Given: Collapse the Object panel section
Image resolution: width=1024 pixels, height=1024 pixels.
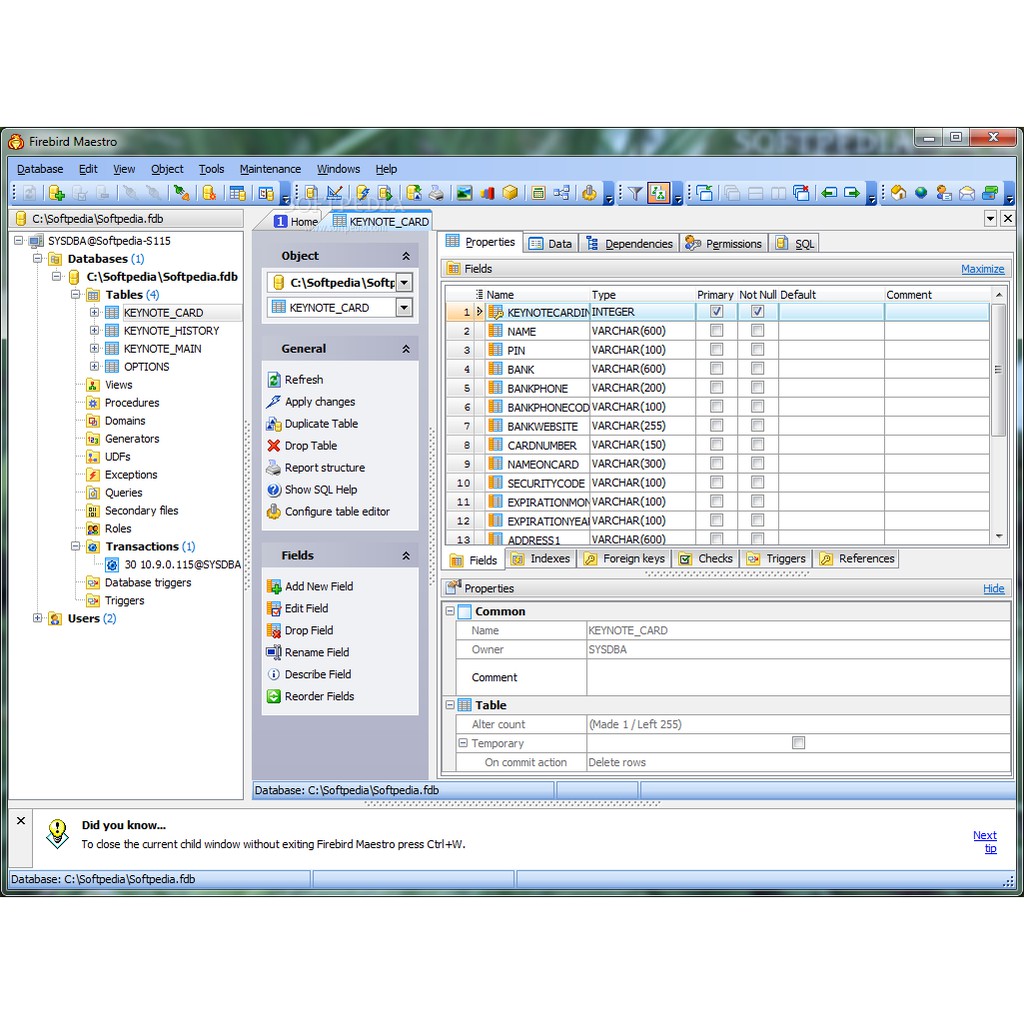Looking at the screenshot, I should (406, 256).
